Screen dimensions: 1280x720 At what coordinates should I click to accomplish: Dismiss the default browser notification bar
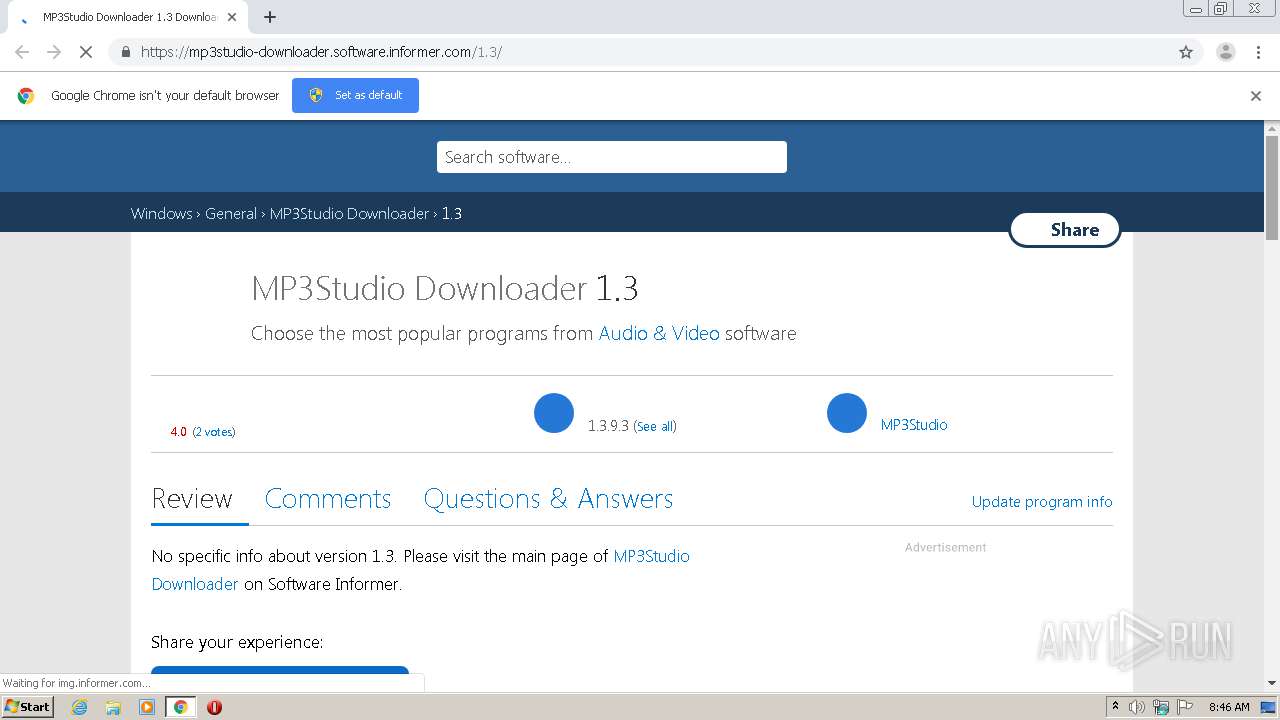click(x=1256, y=96)
